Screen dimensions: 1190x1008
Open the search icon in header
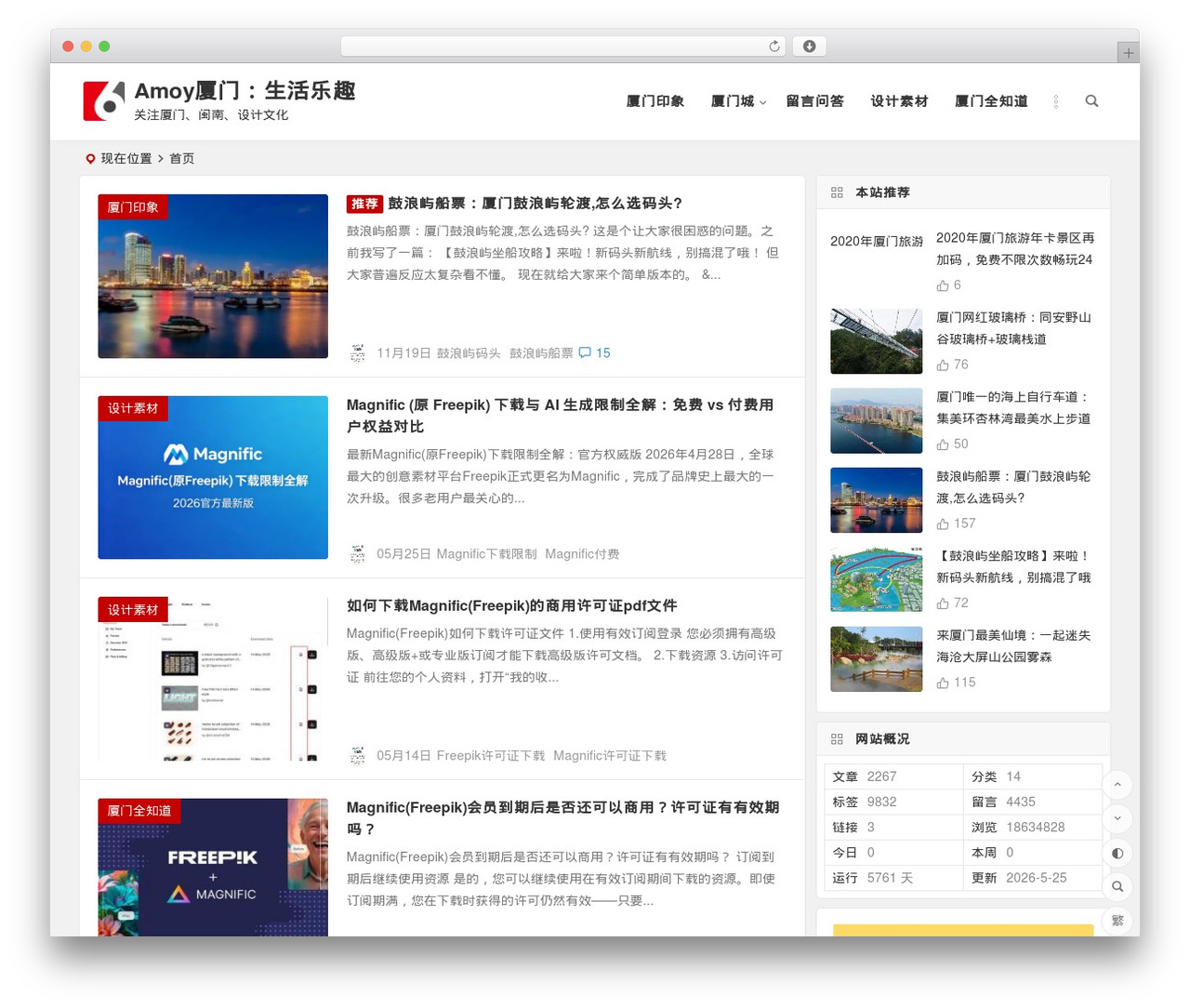coord(1091,101)
